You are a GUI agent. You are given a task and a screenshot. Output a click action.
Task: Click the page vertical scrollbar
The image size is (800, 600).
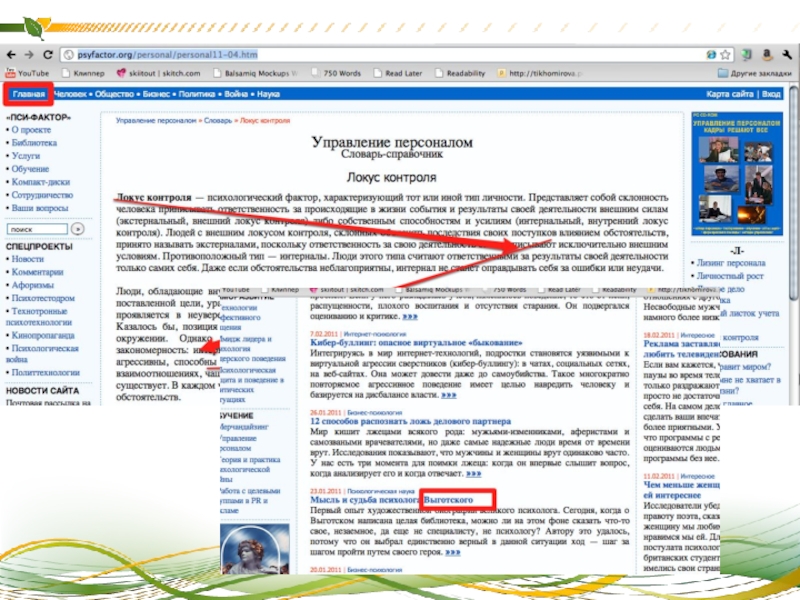tap(793, 194)
